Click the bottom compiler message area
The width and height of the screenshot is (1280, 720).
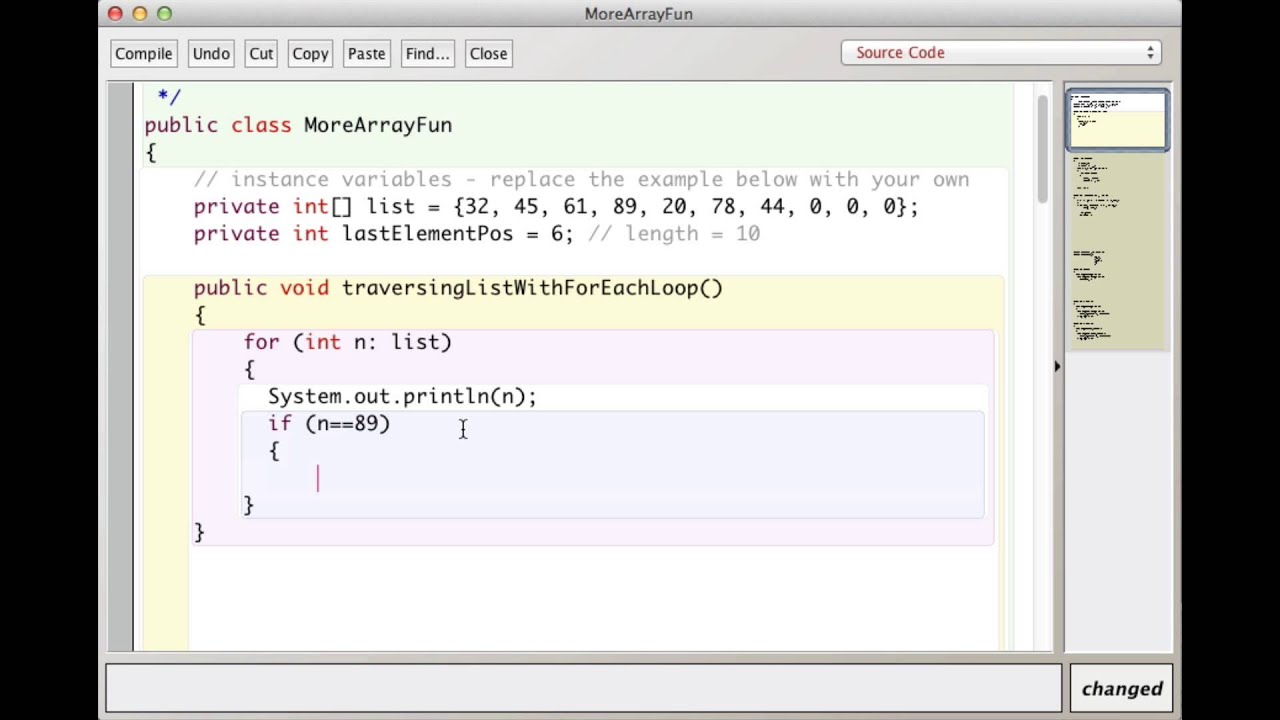tap(583, 689)
